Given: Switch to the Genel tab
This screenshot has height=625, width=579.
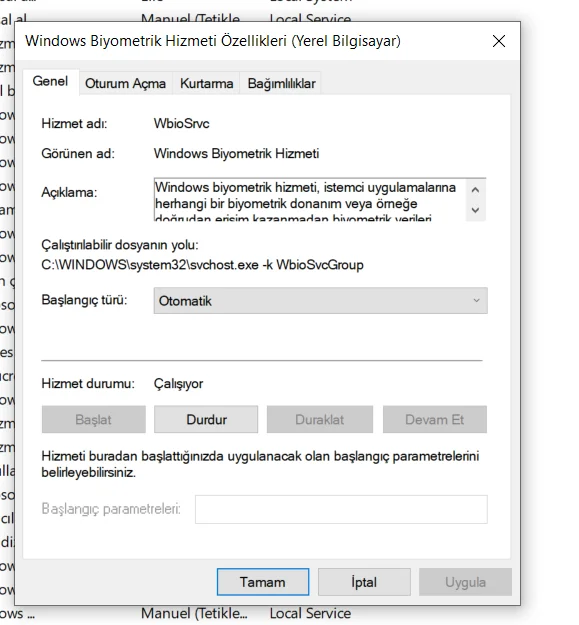Looking at the screenshot, I should [x=50, y=82].
